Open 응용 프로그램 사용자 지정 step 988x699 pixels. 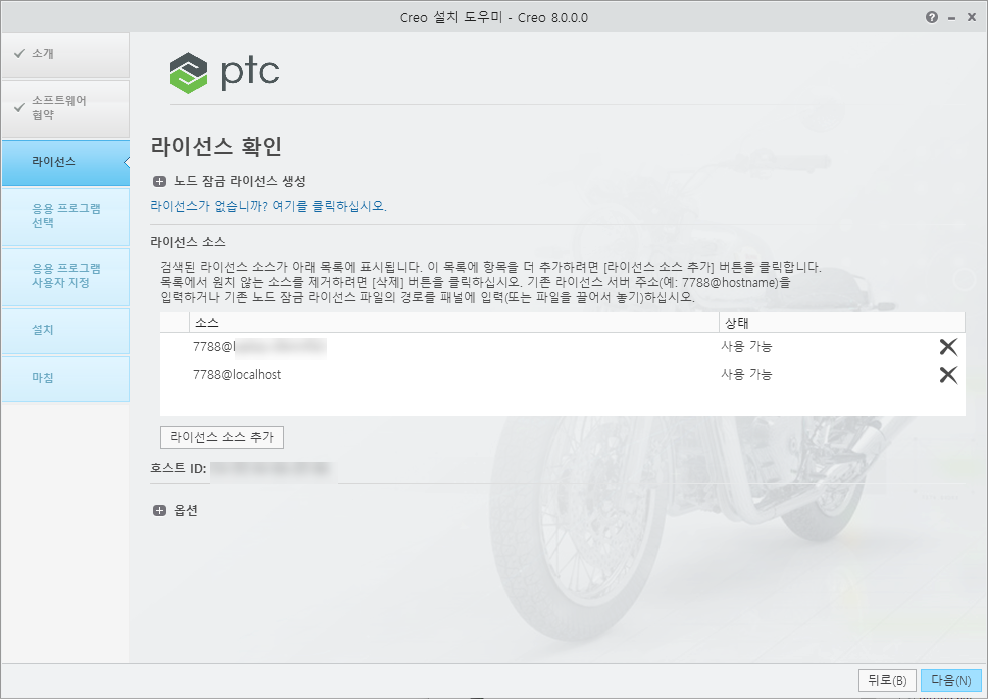66,276
